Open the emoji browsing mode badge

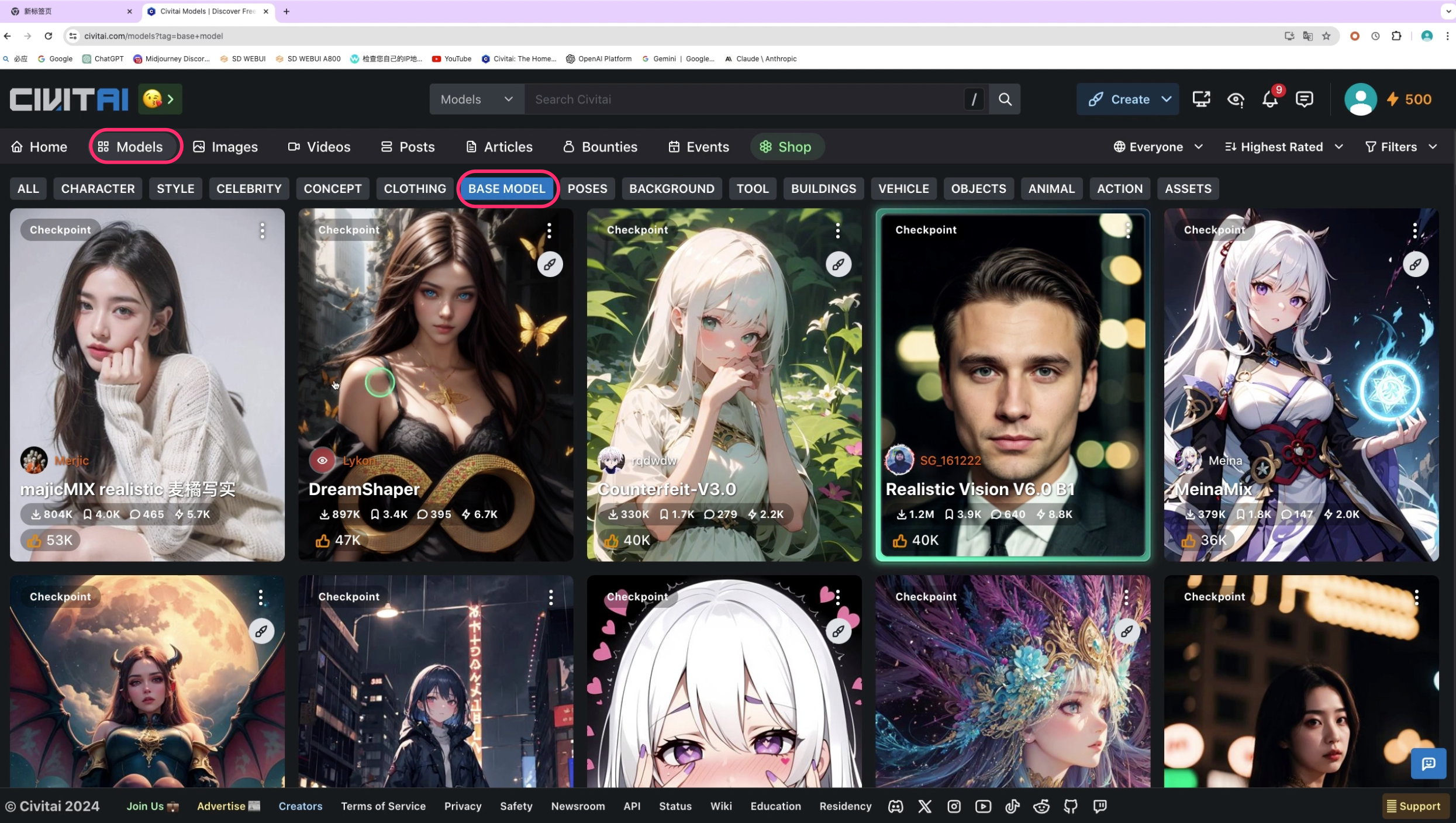tap(160, 99)
